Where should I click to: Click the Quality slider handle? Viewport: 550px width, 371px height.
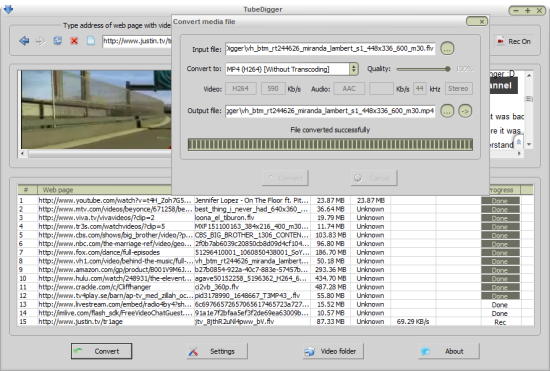(448, 69)
